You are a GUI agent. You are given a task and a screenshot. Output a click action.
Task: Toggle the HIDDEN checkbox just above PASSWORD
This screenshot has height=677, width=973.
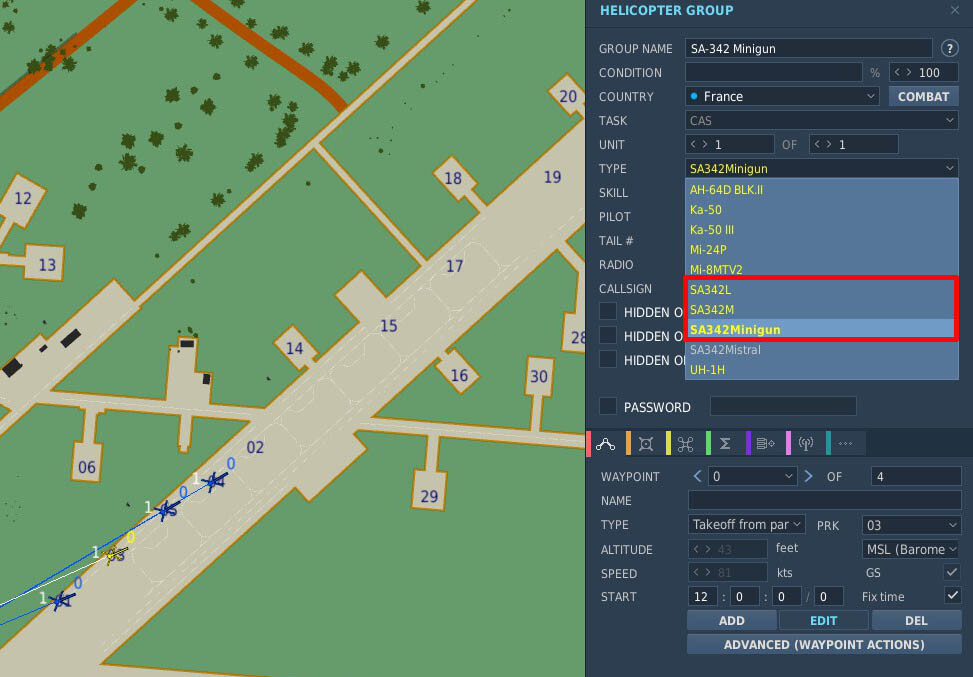click(x=608, y=360)
